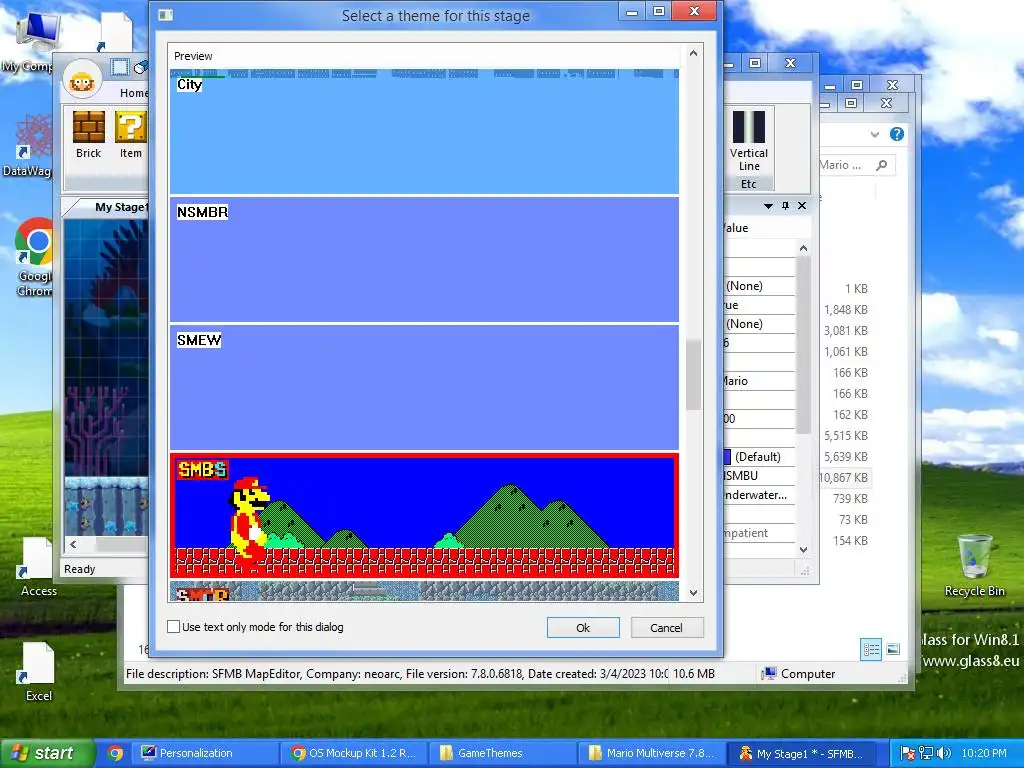Click the theme dialog title bar icon

[x=166, y=14]
